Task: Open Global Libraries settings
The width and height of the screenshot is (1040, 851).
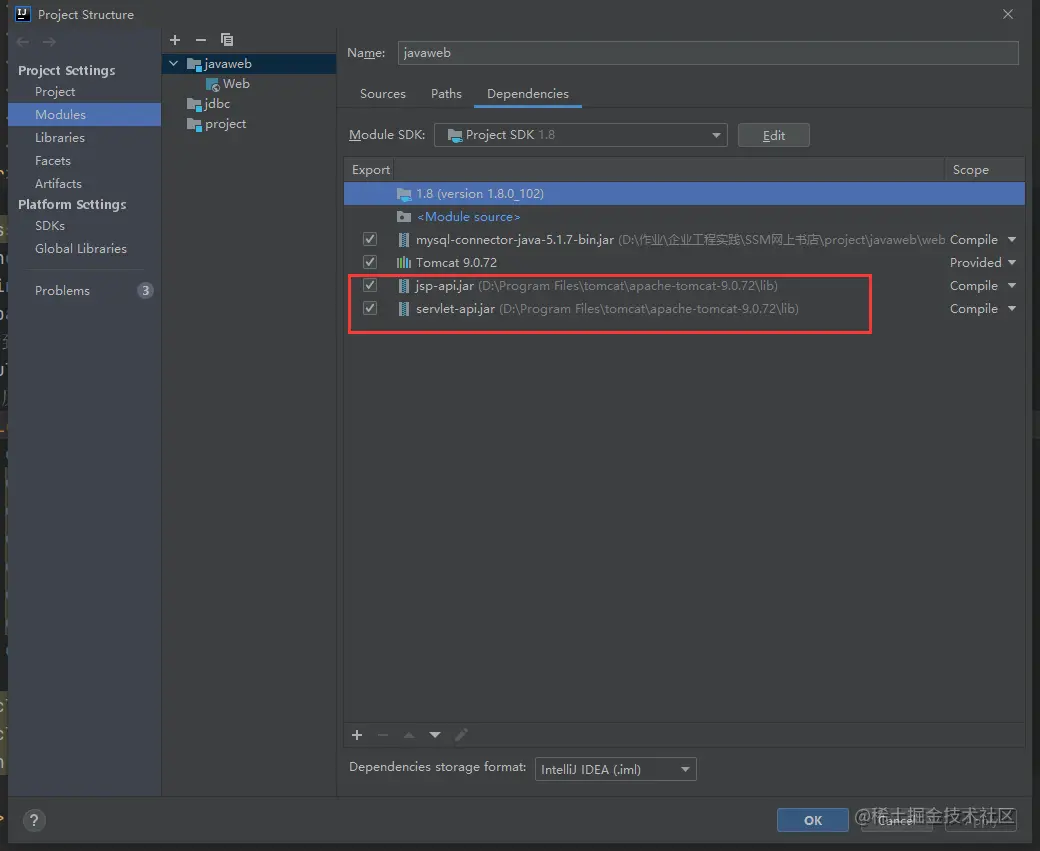Action: pyautogui.click(x=81, y=249)
